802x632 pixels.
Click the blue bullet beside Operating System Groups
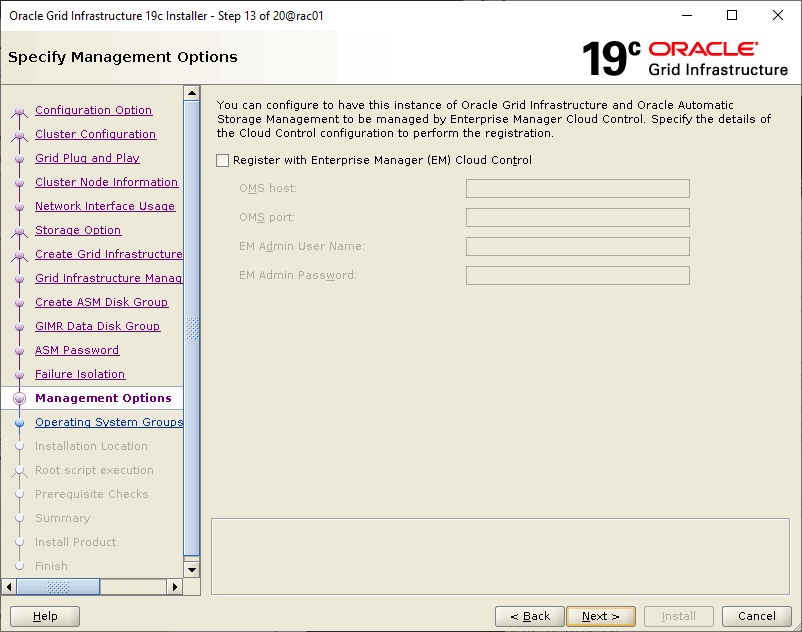(x=19, y=423)
